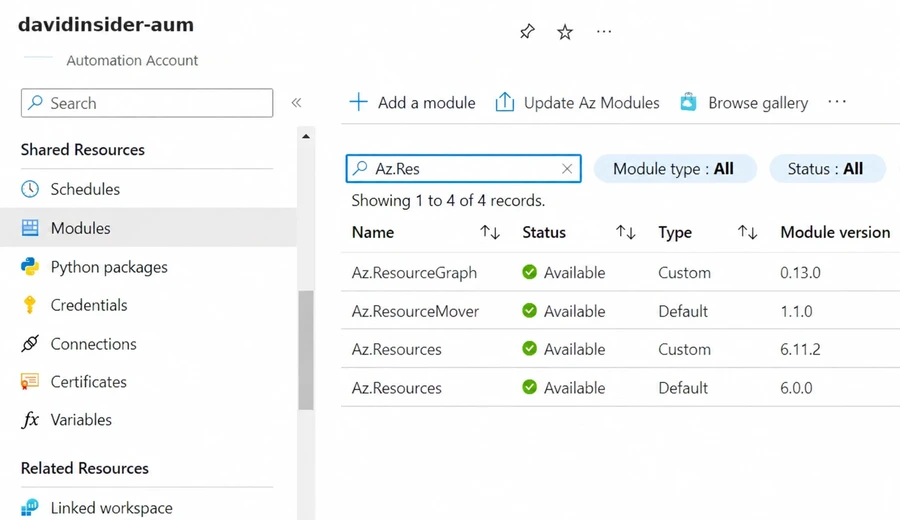
Task: Open the Az.Resources module version 6.0.0
Action: [397, 388]
